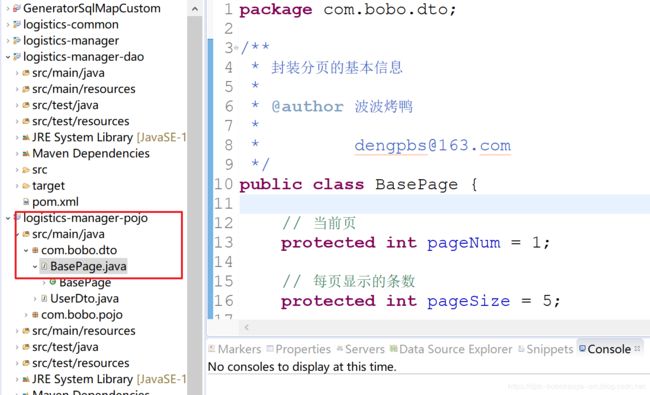The width and height of the screenshot is (650, 395).
Task: Collapse the com.bobo.dto package arrow
Action: tap(26, 250)
